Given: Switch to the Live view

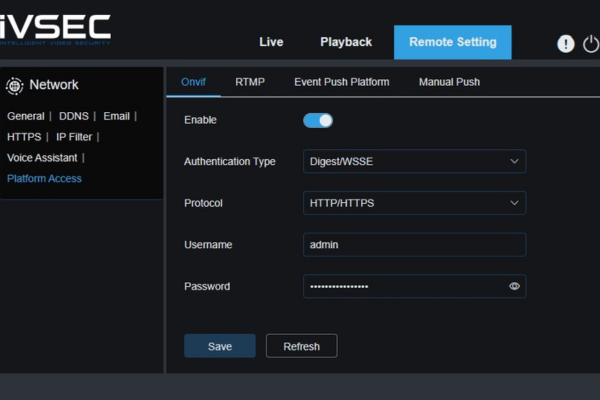Looking at the screenshot, I should (x=271, y=42).
